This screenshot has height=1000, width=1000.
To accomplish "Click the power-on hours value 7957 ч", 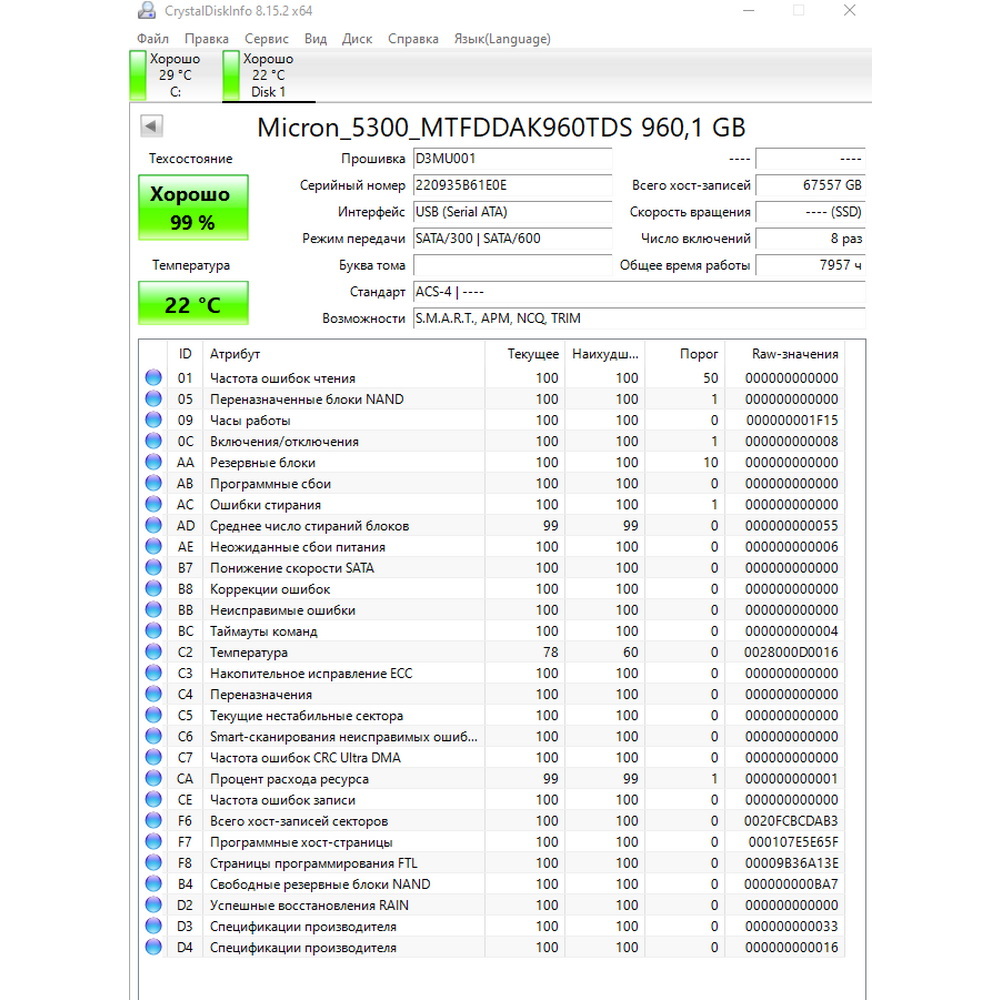I will coord(810,265).
